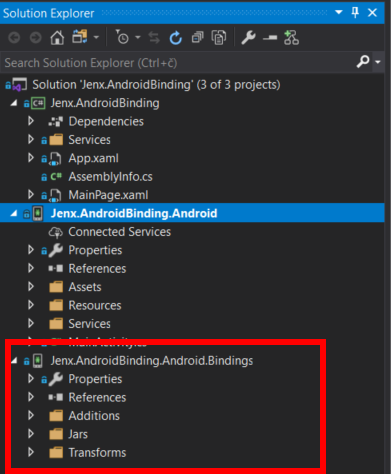Collapse the Jenx.AndroidBinding.Android project
This screenshot has height=474, width=391.
coord(14,213)
